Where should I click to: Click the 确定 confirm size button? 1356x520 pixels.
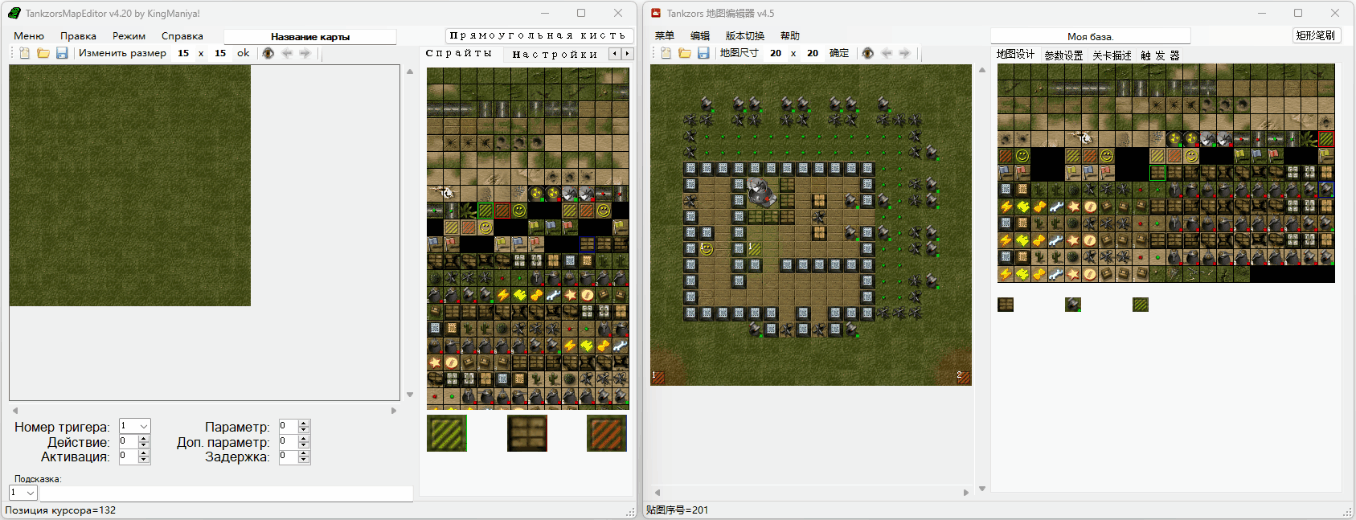(840, 53)
